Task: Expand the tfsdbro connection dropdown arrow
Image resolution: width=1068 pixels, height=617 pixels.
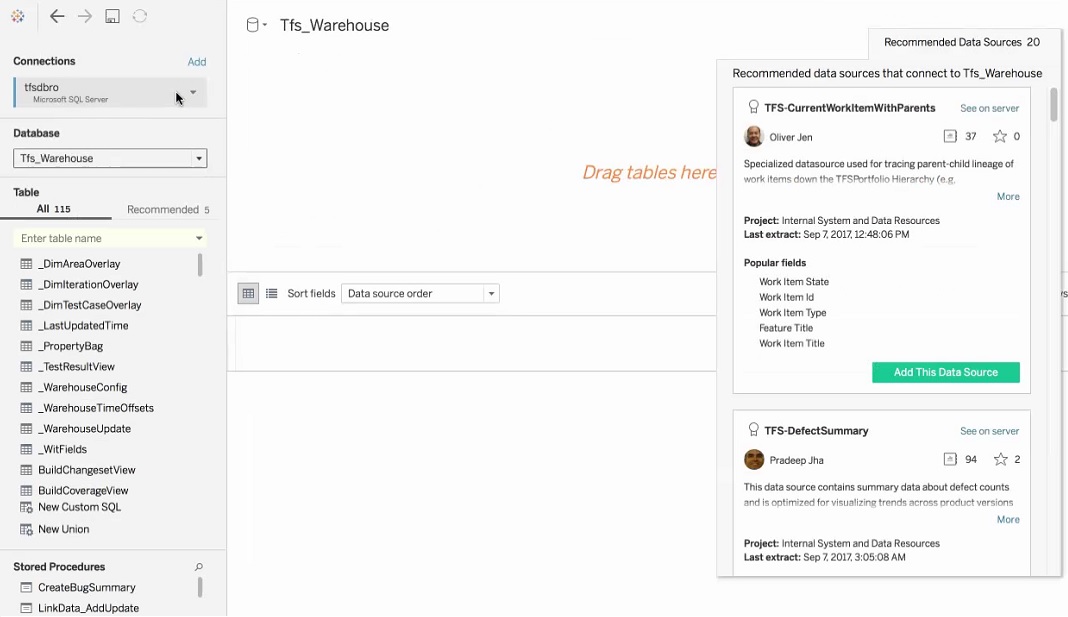Action: [x=193, y=93]
